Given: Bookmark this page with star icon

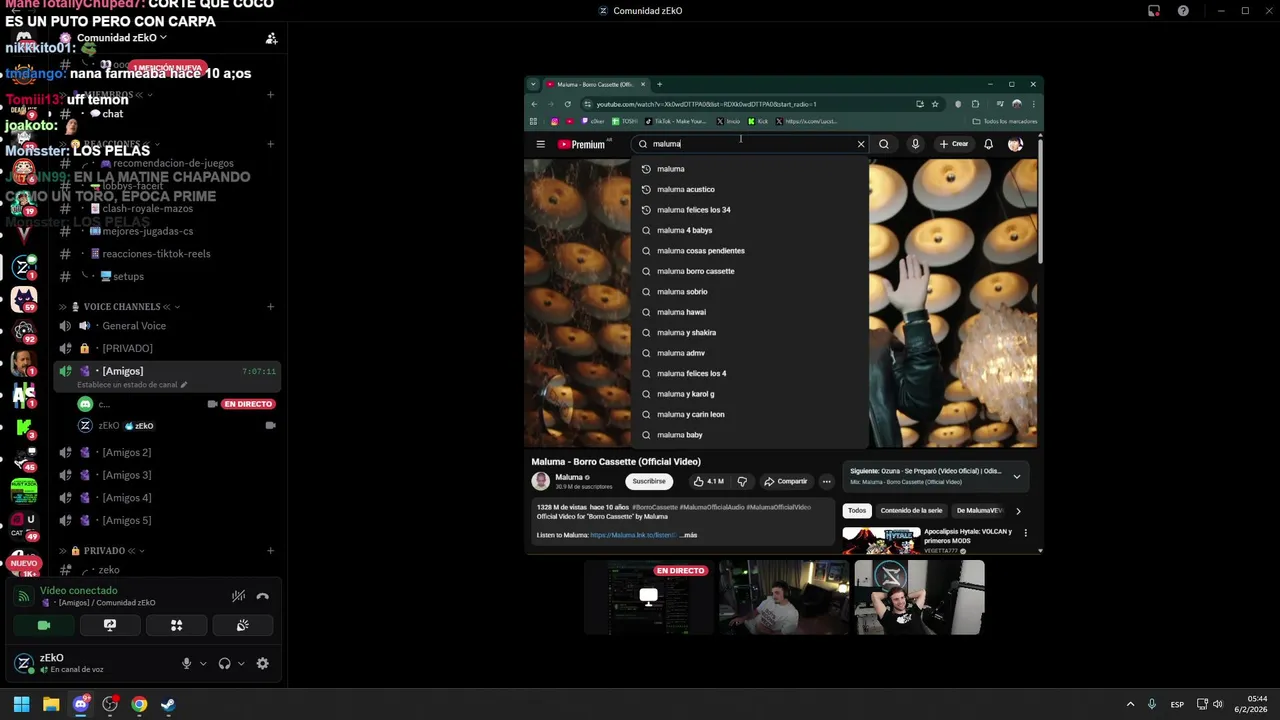Looking at the screenshot, I should coord(935,104).
